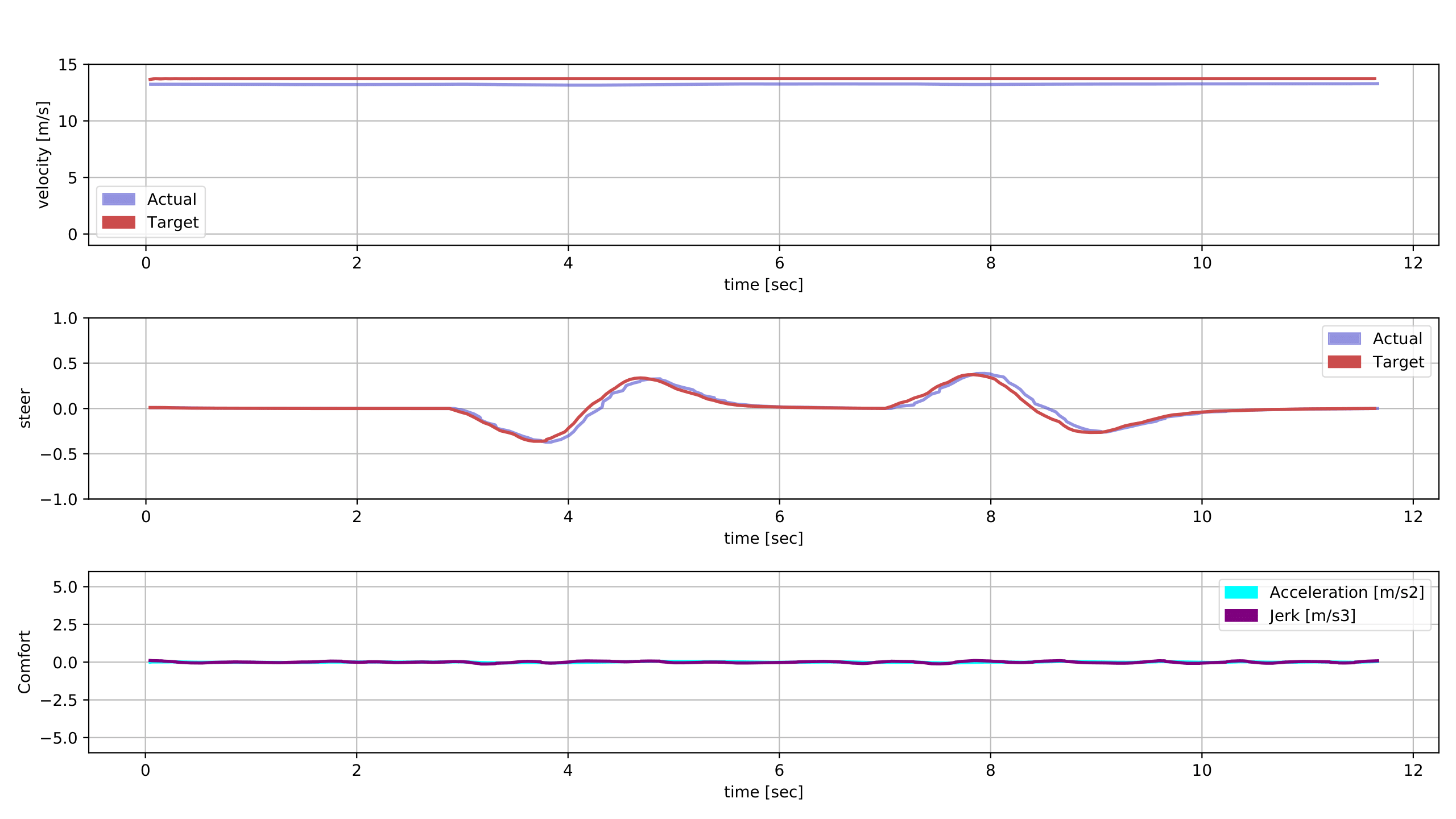Screen dimensions: 1456x819
Task: Click the purple Jerk legend swatch
Action: [x=1241, y=616]
